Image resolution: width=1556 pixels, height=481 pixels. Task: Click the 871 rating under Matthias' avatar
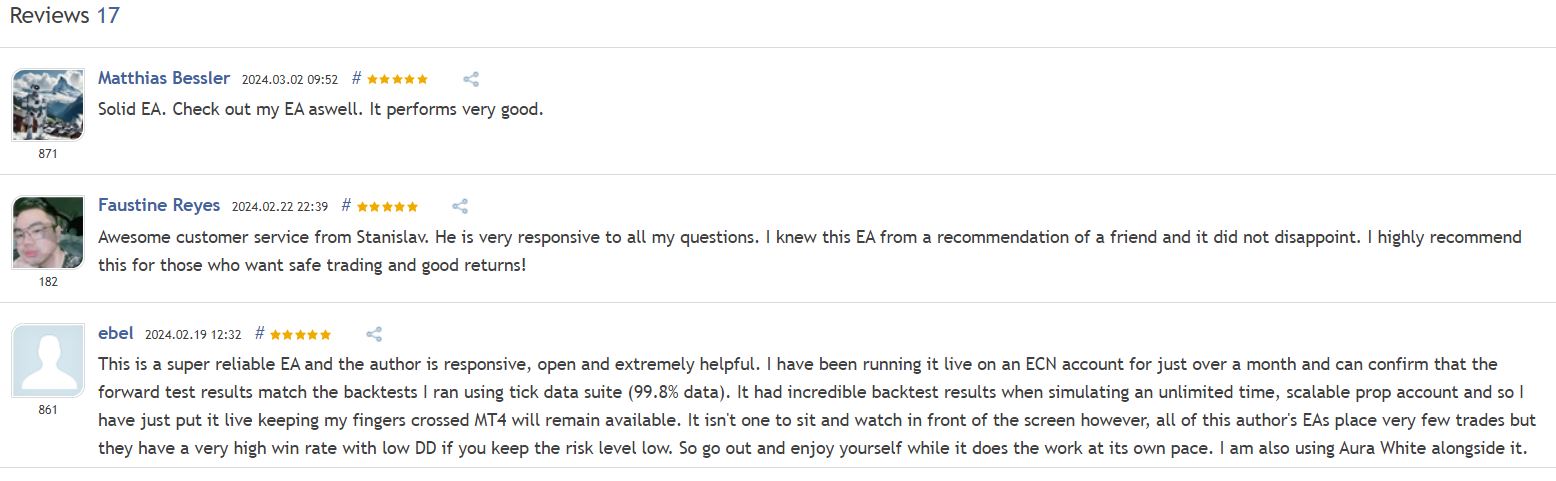pos(48,154)
